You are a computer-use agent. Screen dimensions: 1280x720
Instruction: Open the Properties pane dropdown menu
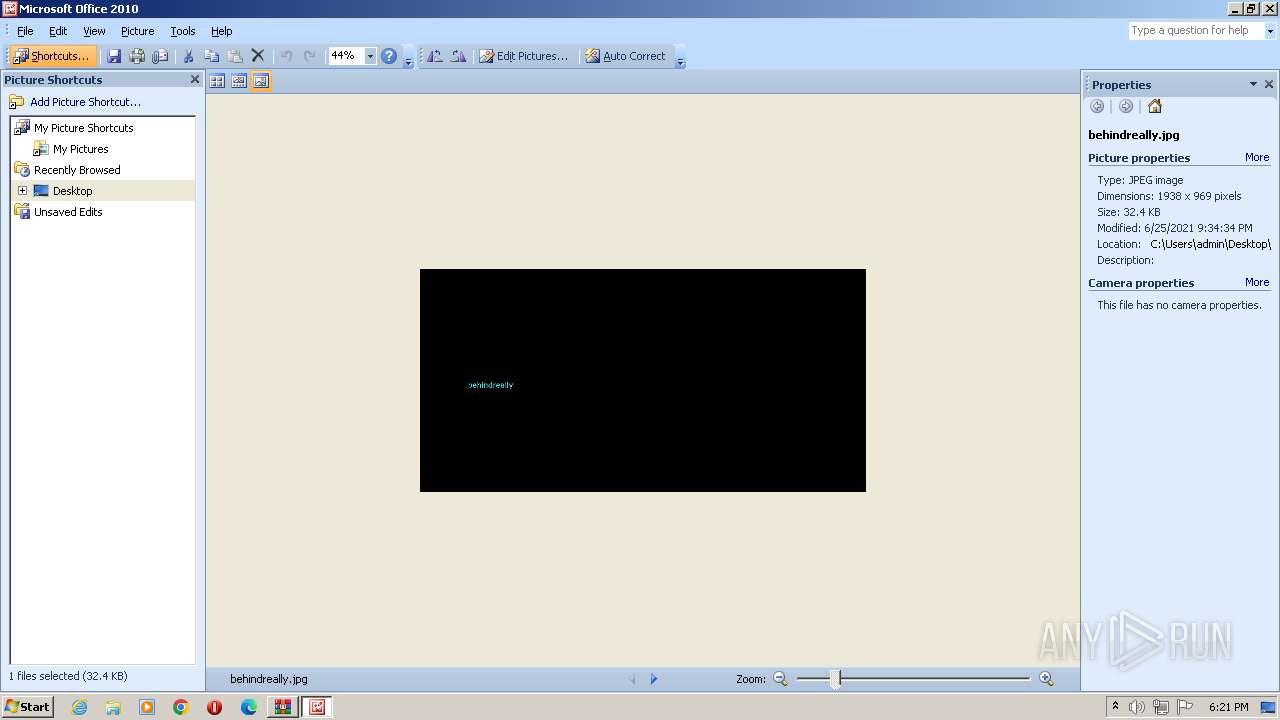[1253, 84]
